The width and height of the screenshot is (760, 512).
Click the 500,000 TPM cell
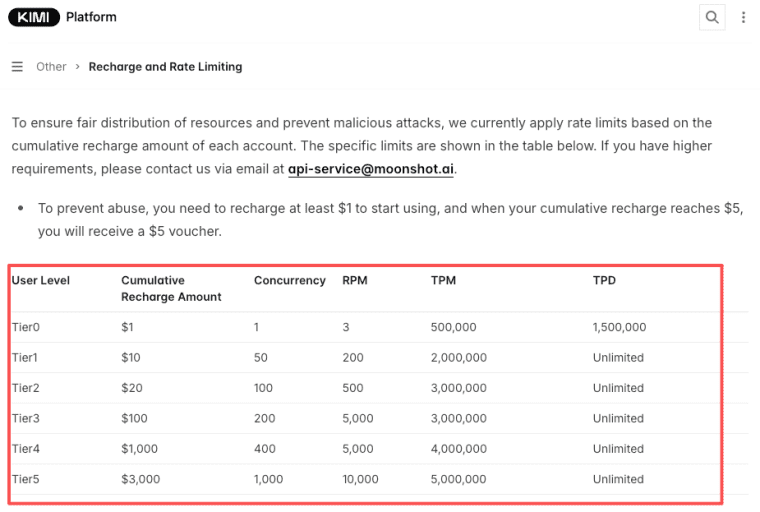coord(454,327)
